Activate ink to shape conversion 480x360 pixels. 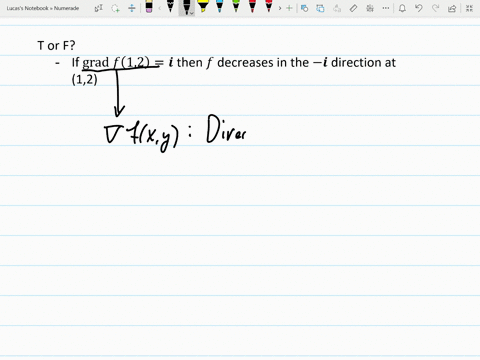[320, 8]
